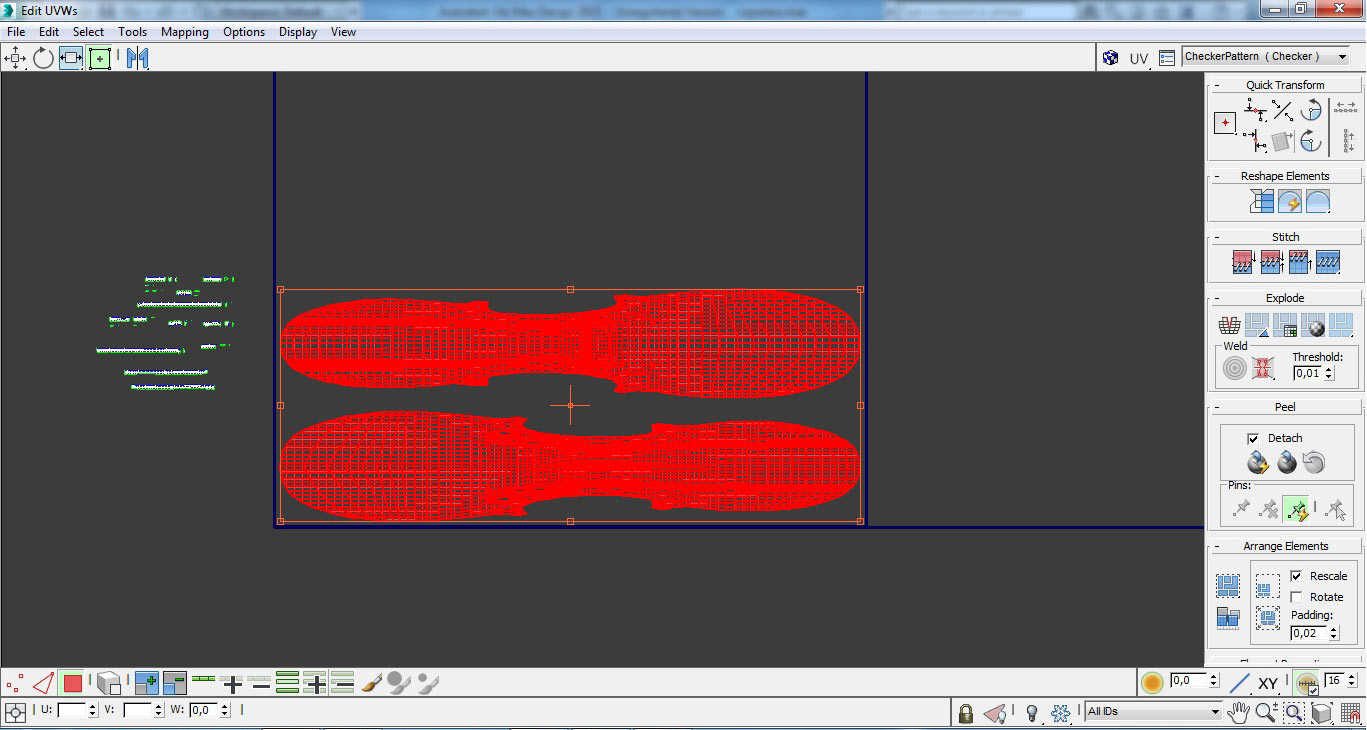Open the Tools menu
This screenshot has width=1367, height=730.
pos(133,32)
